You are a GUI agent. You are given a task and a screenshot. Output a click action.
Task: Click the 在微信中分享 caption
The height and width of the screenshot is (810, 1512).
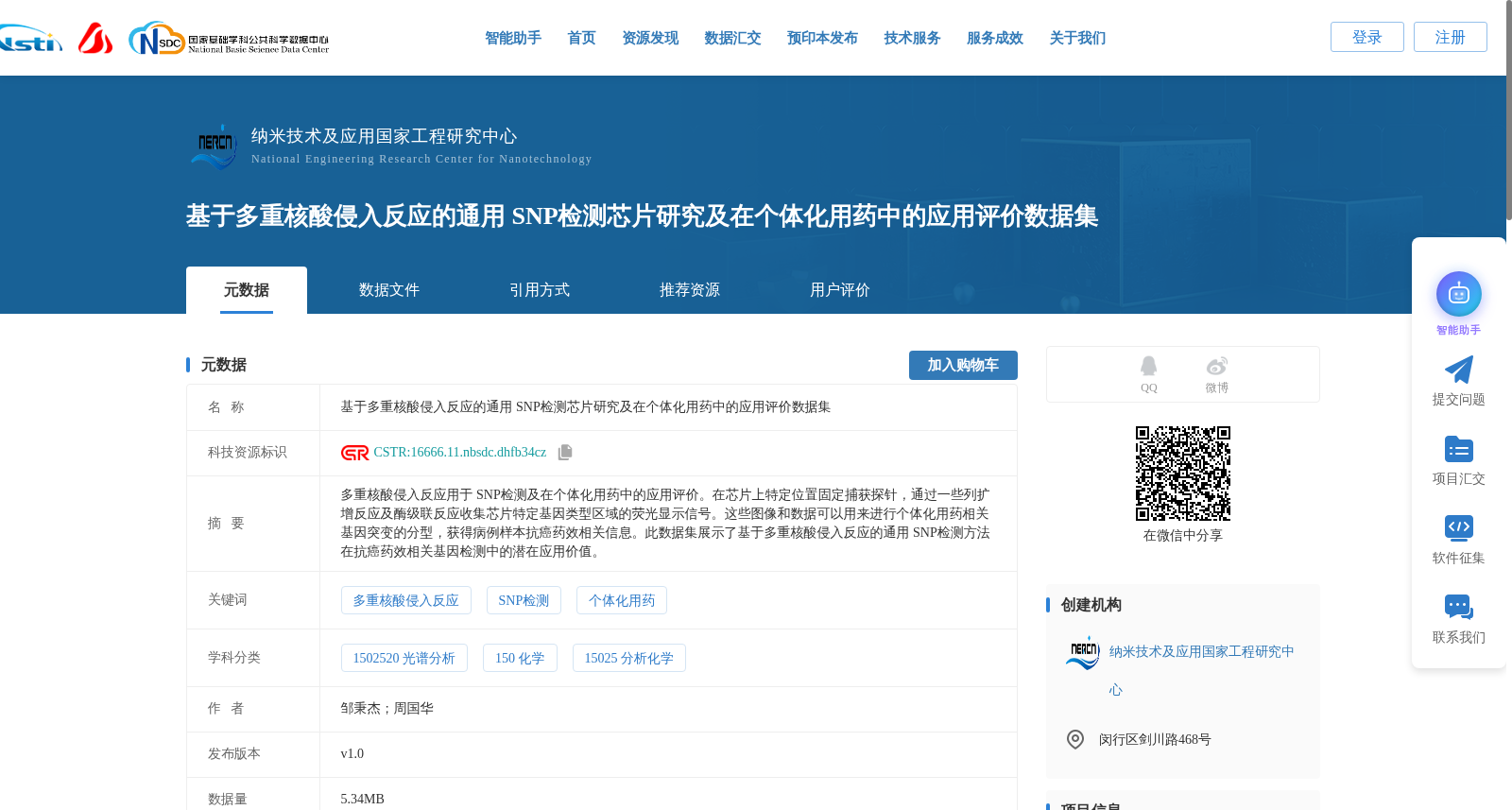click(1183, 536)
